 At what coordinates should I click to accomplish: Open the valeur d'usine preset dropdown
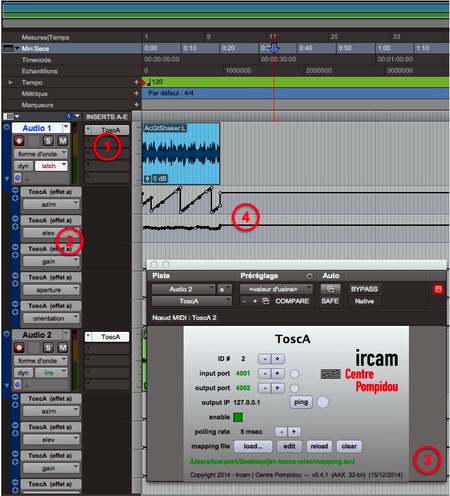click(x=276, y=289)
